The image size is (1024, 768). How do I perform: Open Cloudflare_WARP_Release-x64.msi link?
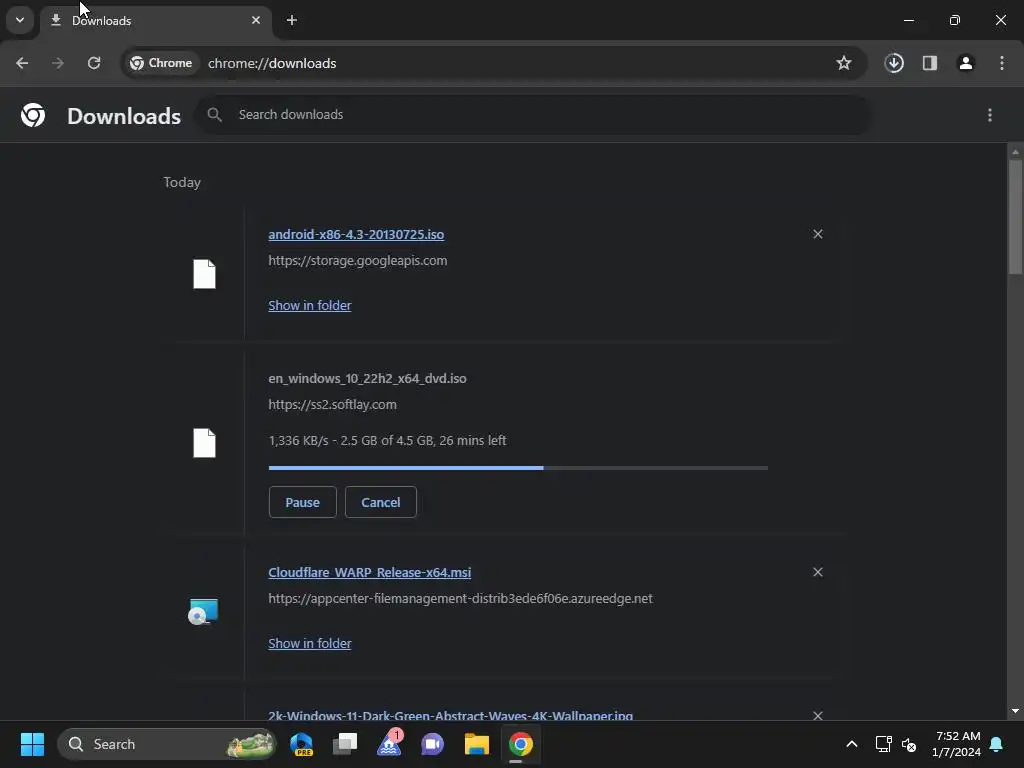[x=370, y=573]
